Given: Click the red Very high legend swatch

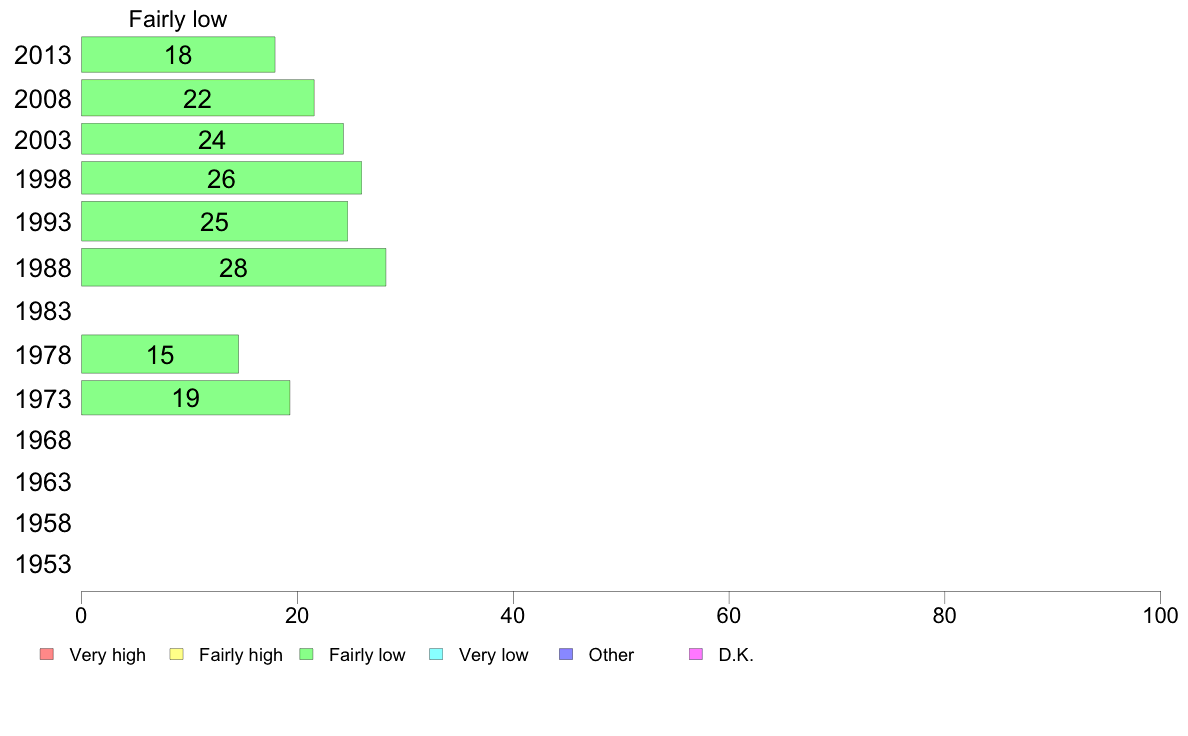Looking at the screenshot, I should [x=47, y=654].
